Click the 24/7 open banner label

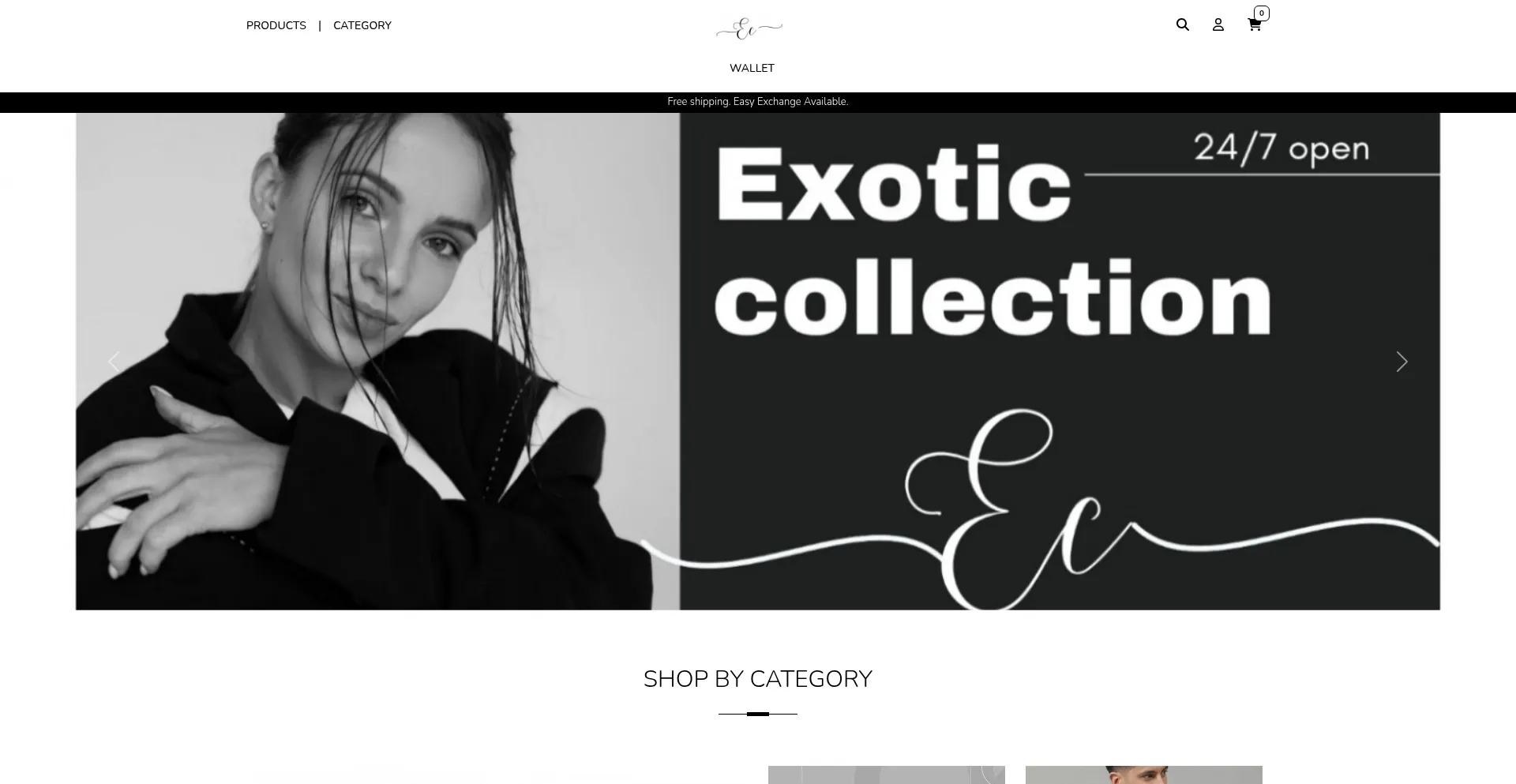tap(1281, 148)
